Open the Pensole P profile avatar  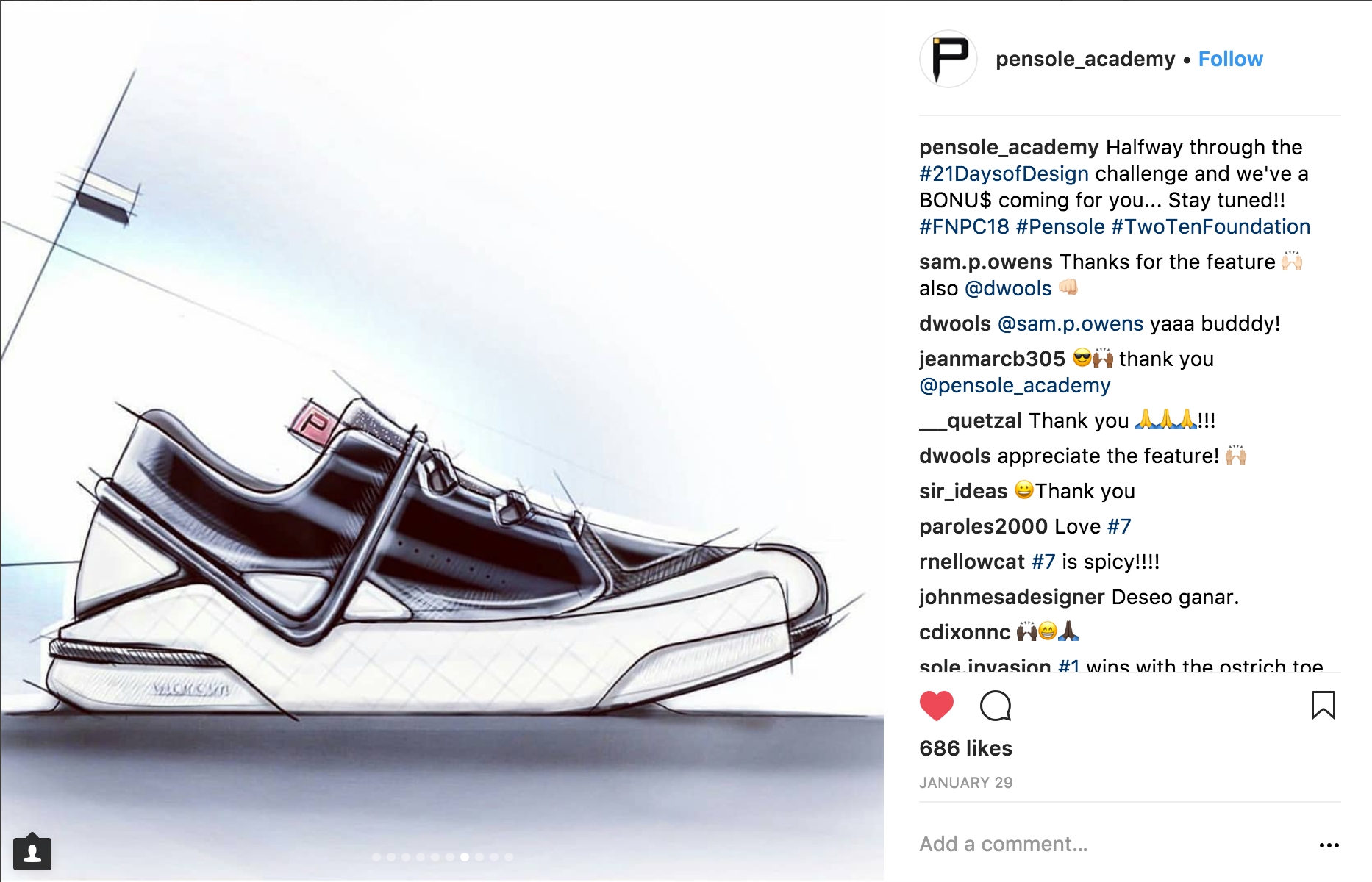[x=948, y=59]
